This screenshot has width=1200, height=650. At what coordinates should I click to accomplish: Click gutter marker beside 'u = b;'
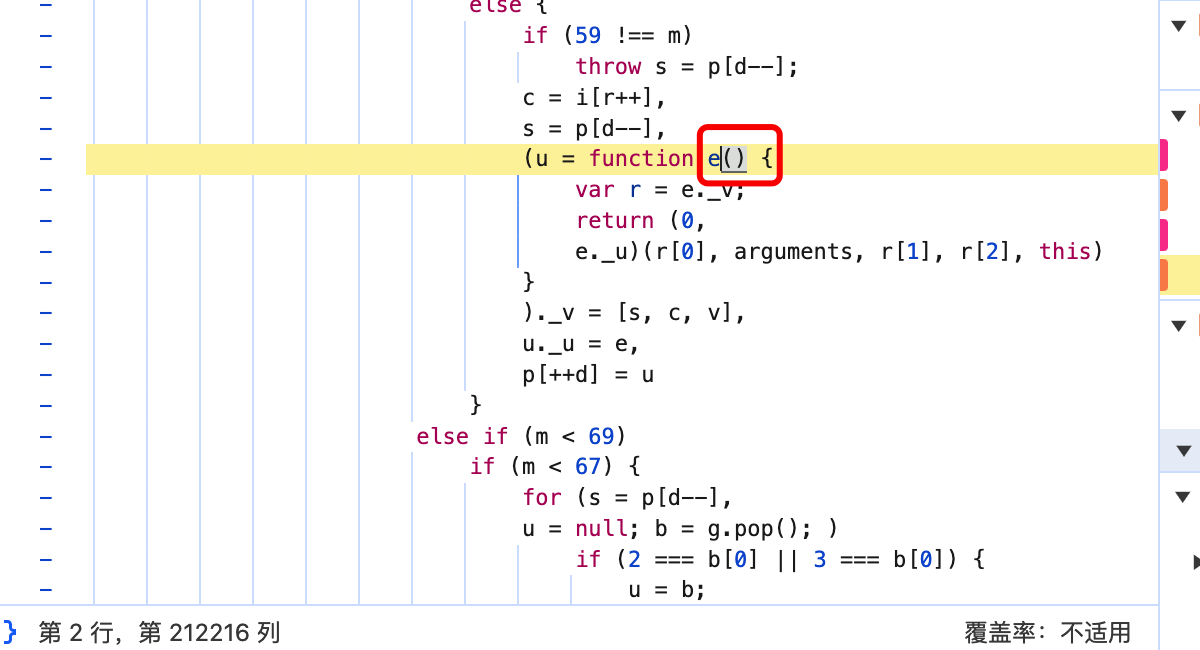tap(46, 590)
